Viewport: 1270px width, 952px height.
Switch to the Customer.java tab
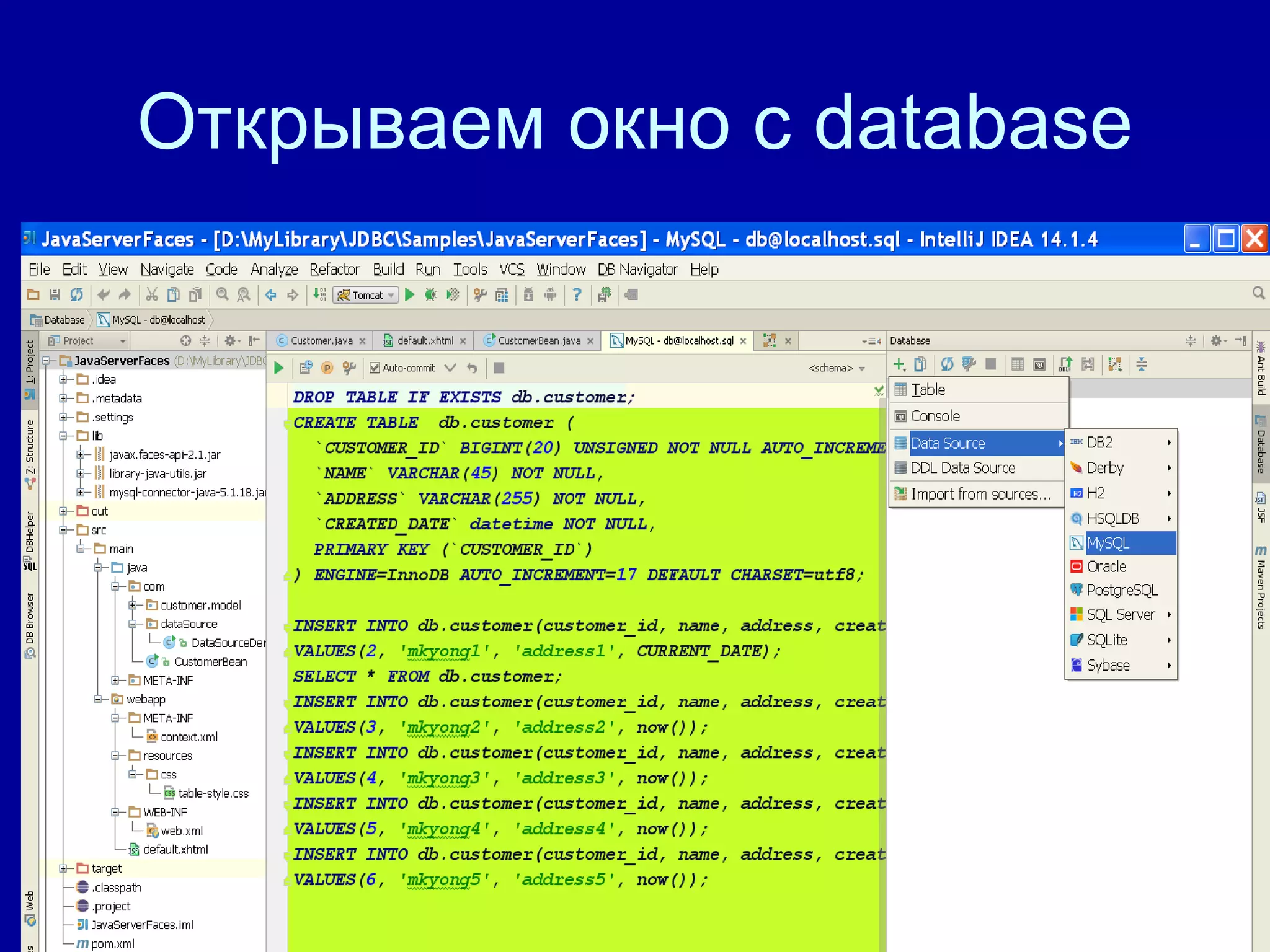[321, 340]
